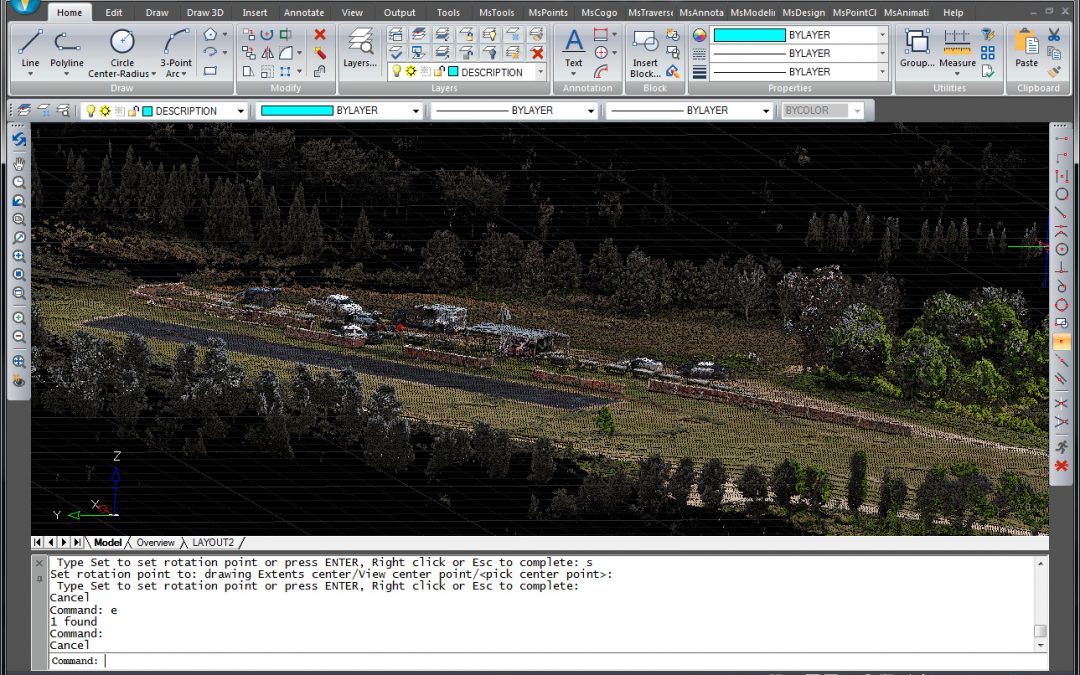Click the red X Delete tool in Modify
Viewport: 1080px width, 675px height.
click(320, 34)
